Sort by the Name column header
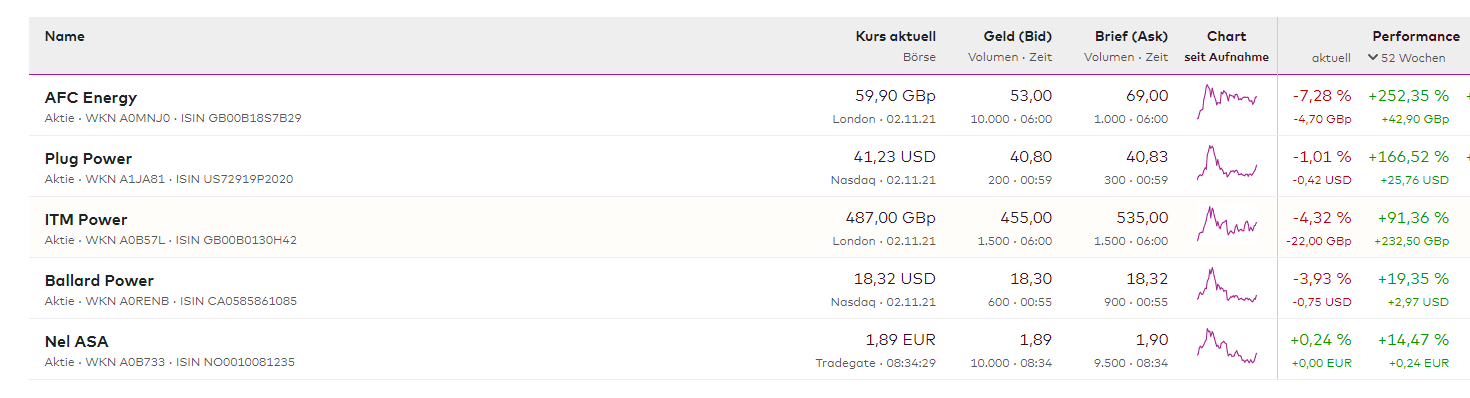The image size is (1470, 398). pyautogui.click(x=65, y=36)
